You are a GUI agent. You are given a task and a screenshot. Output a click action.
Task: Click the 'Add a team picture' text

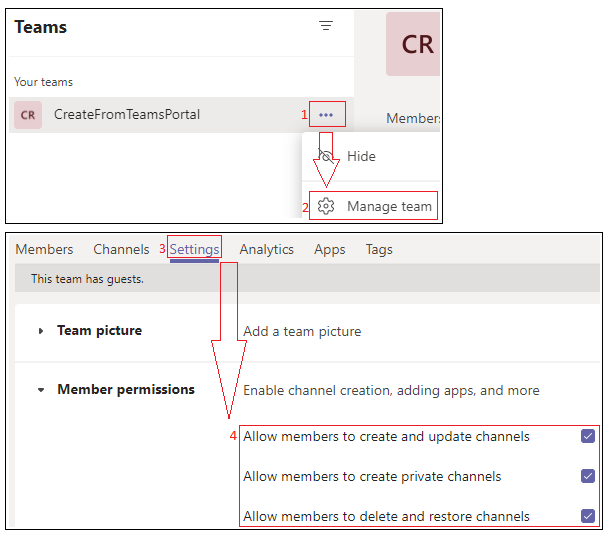tap(302, 332)
